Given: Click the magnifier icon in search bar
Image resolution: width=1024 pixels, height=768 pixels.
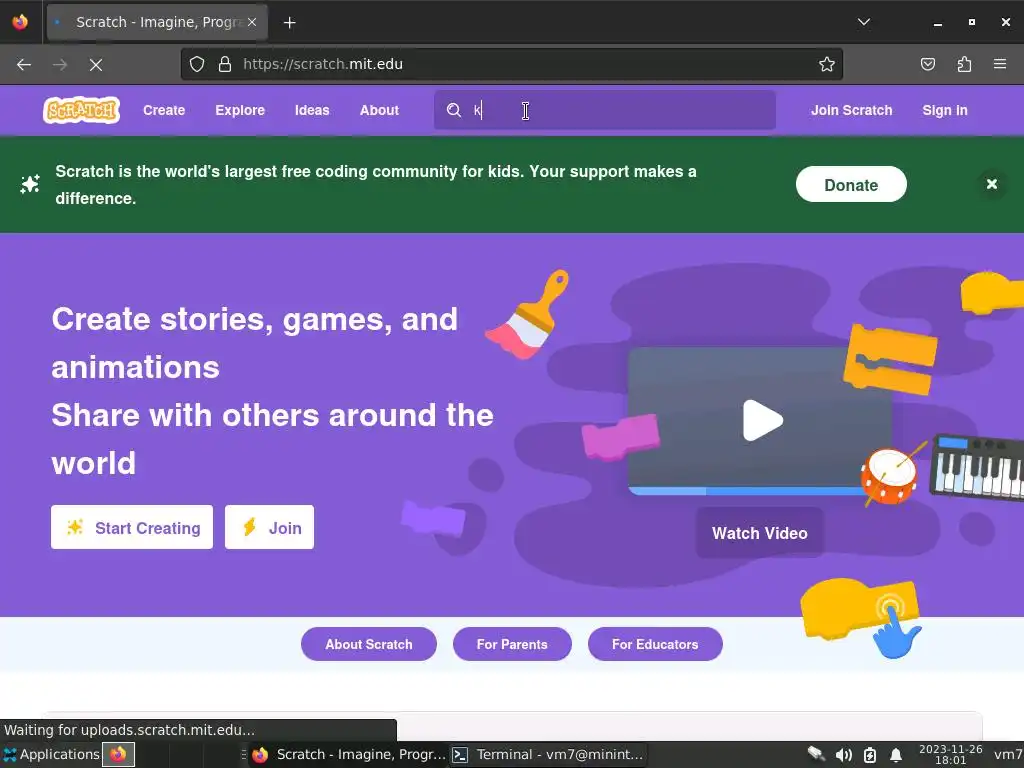Looking at the screenshot, I should pos(454,110).
